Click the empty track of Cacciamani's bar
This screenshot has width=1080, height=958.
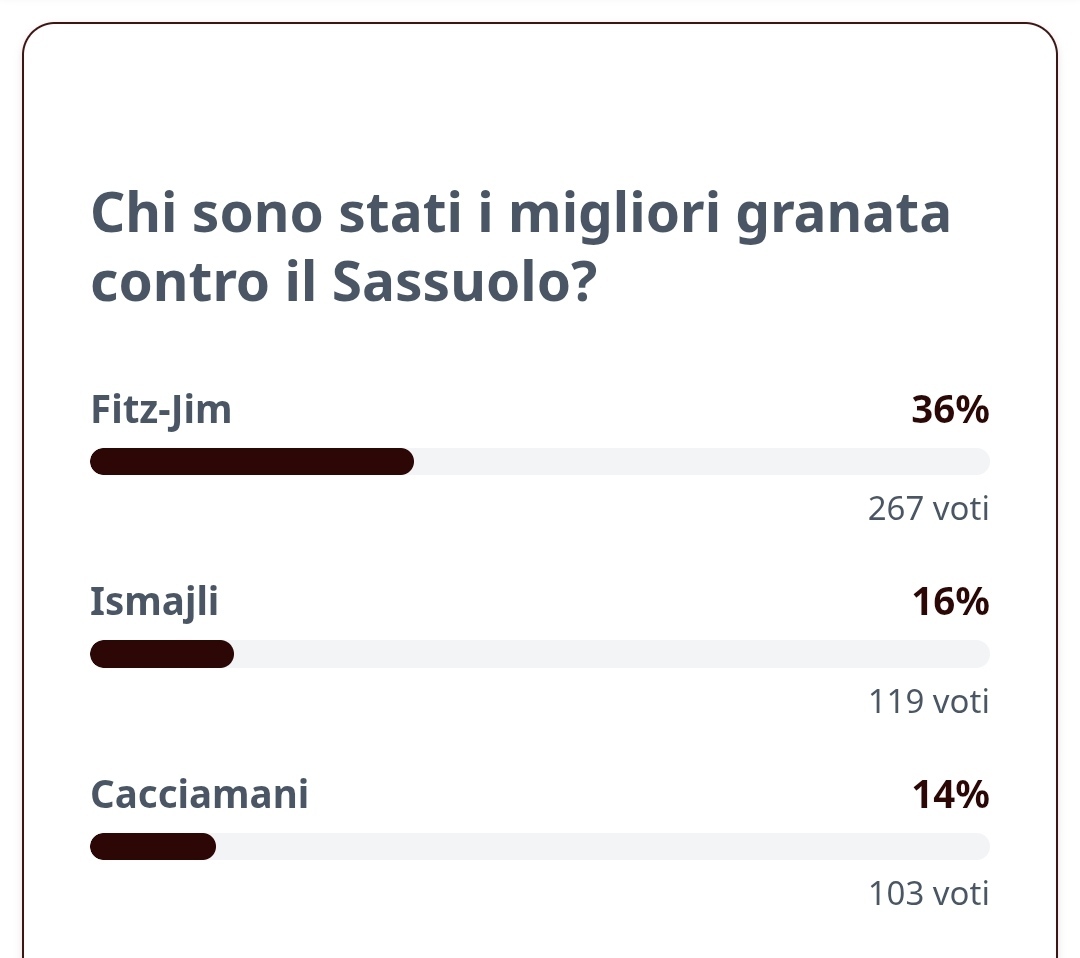click(x=603, y=846)
